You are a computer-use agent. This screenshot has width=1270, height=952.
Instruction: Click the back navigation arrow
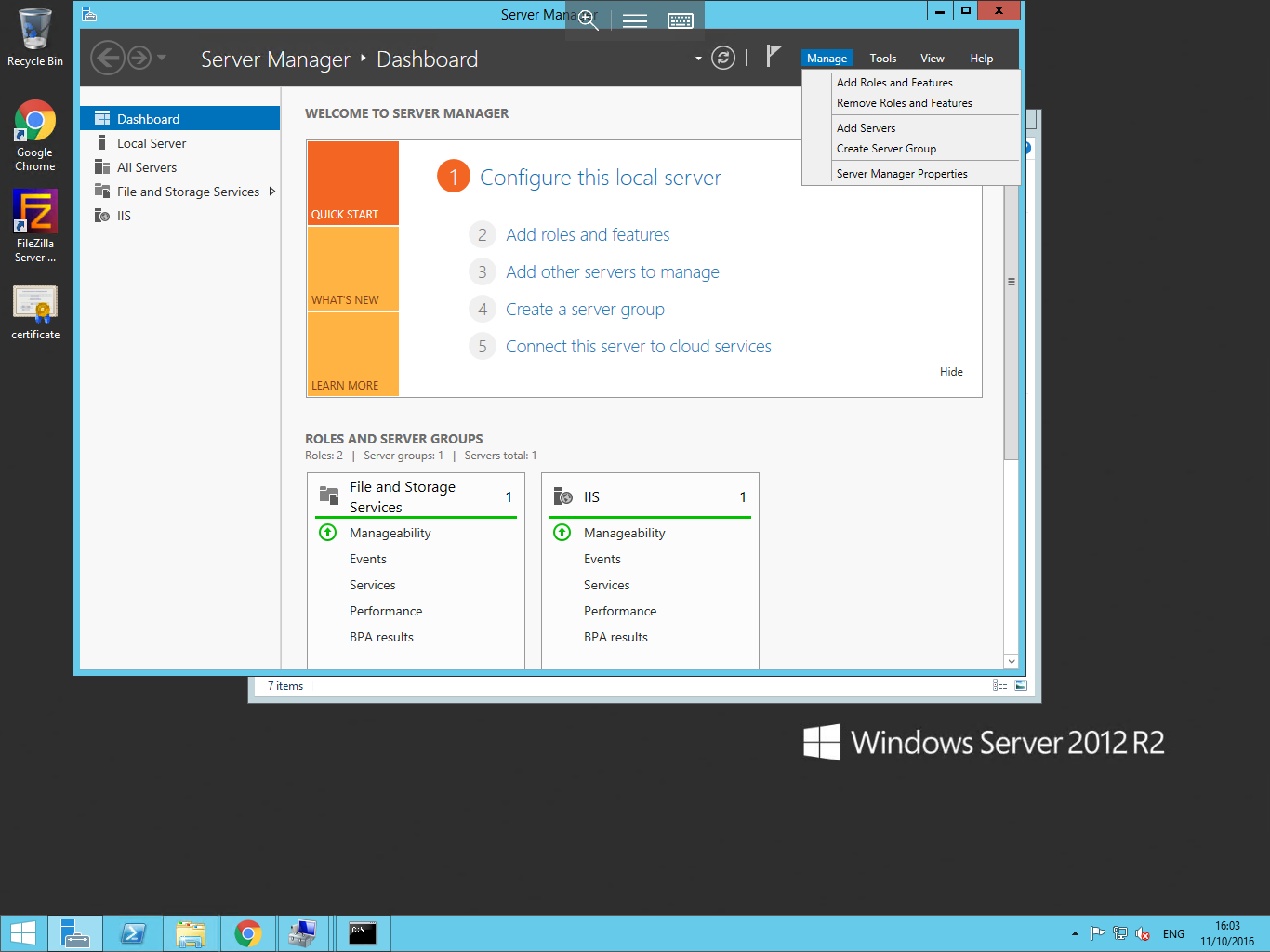[107, 58]
